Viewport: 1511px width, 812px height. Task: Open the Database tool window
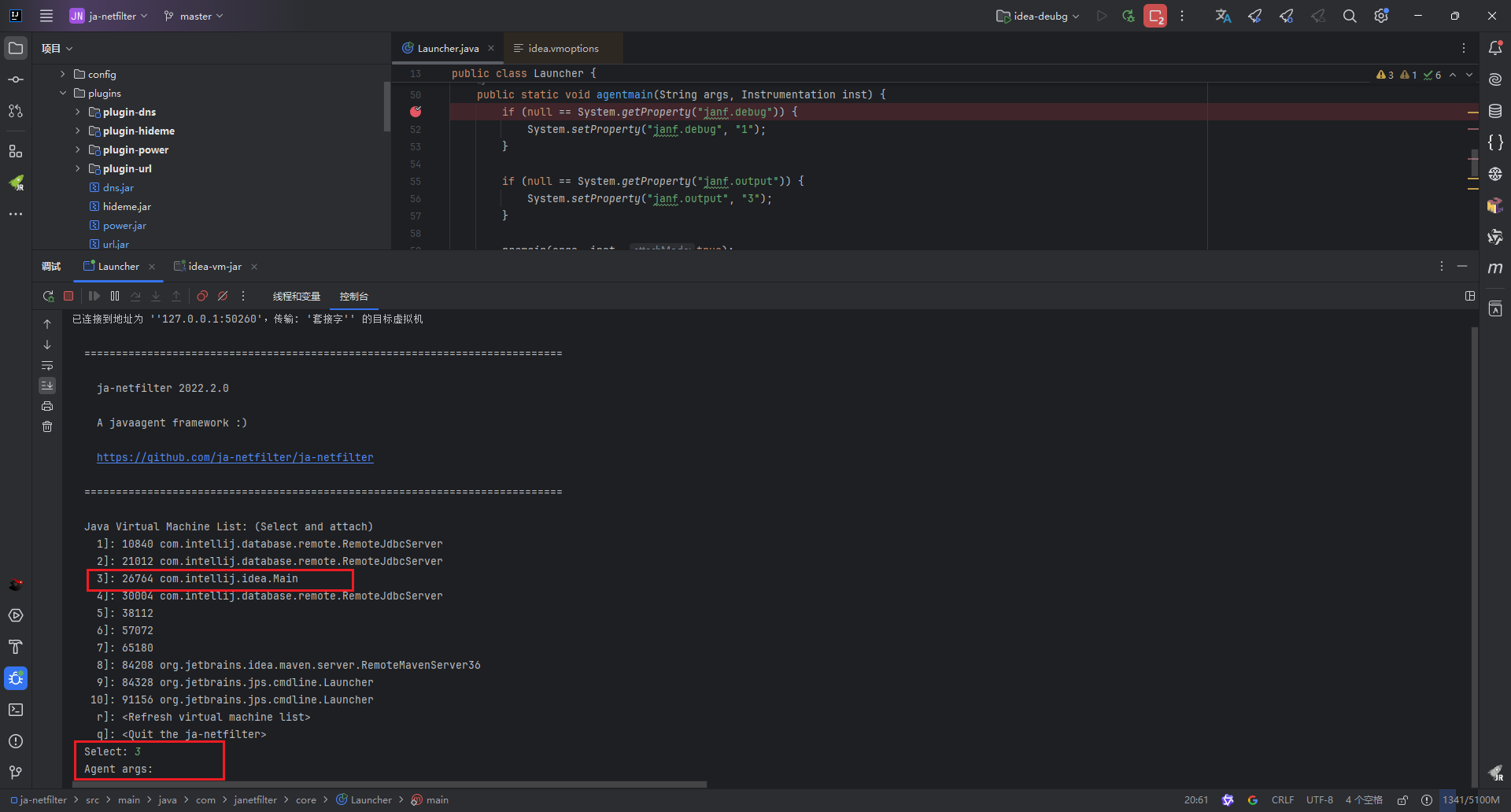pos(1495,111)
